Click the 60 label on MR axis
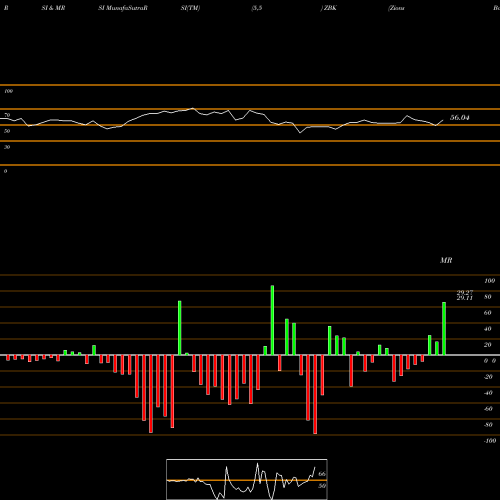Image resolution: width=500 pixels, height=500 pixels. point(488,313)
